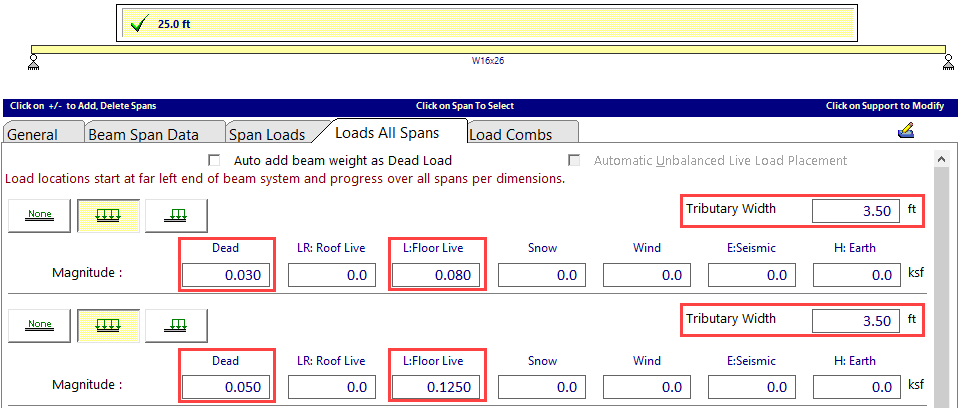Select the partial-length load icon in second load row
The width and height of the screenshot is (966, 408).
(x=176, y=325)
